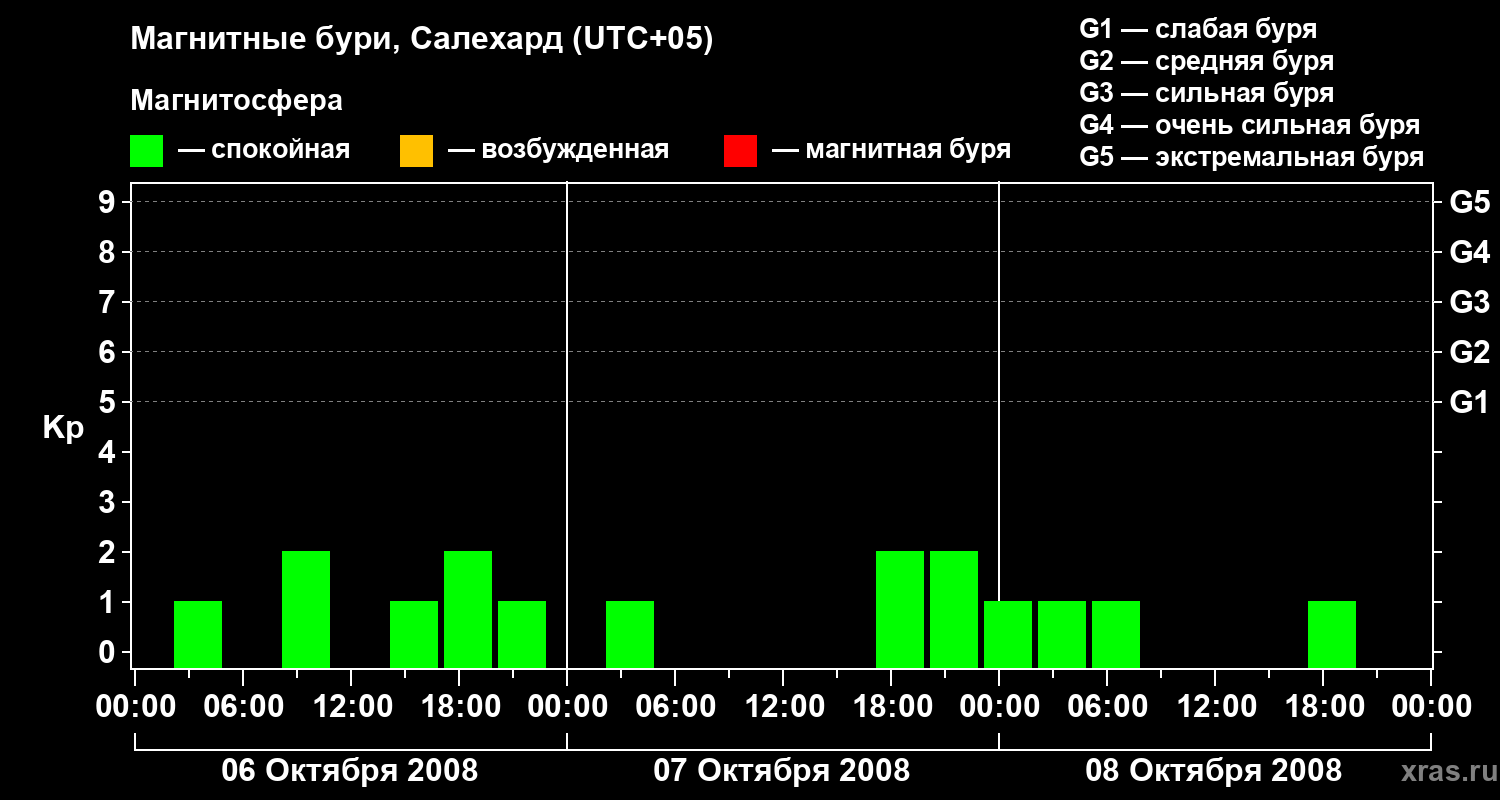Click the red 'магнитная буря' legend swatch

tap(740, 151)
